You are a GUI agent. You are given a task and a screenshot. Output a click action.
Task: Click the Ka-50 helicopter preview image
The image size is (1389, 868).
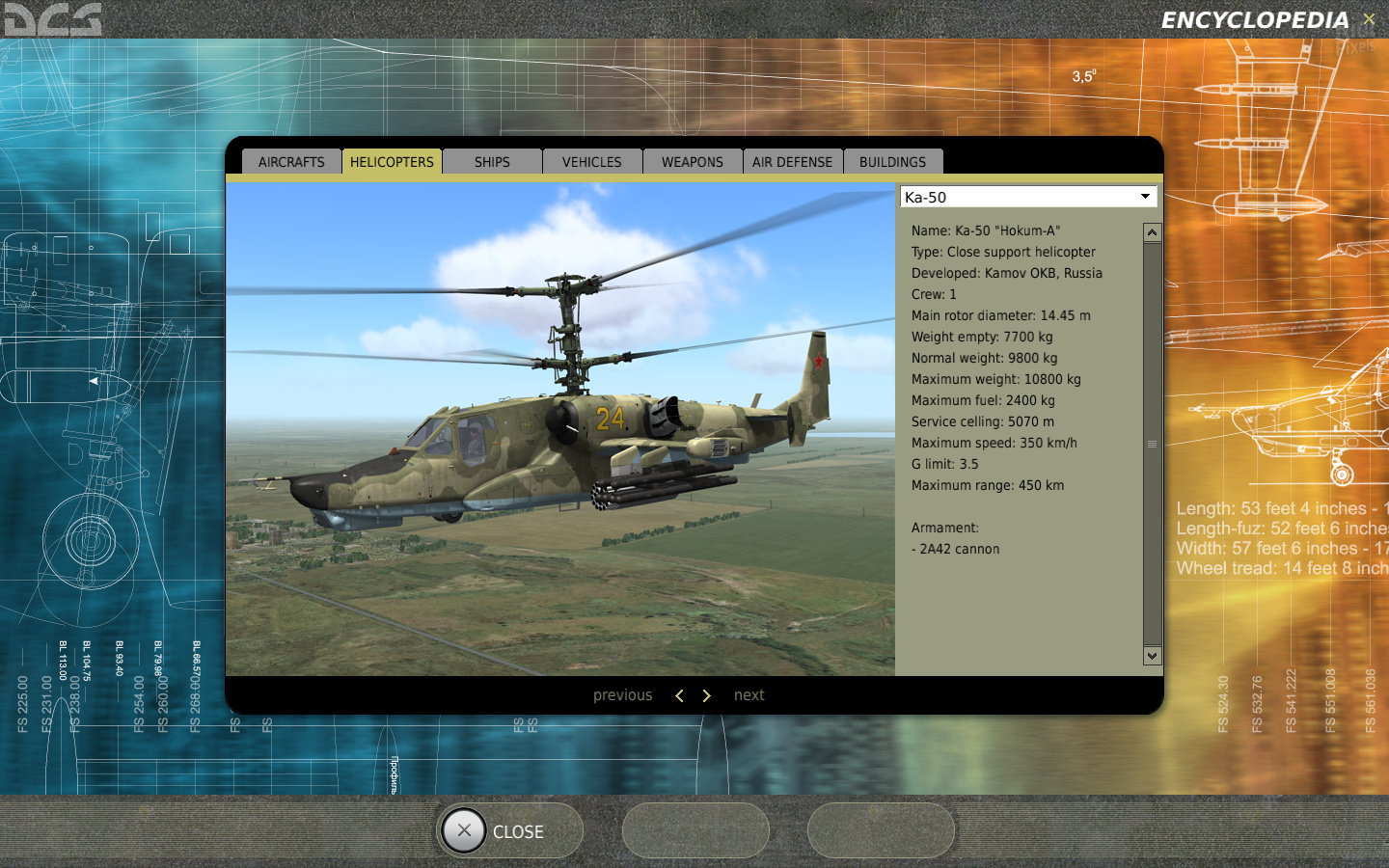coord(559,429)
